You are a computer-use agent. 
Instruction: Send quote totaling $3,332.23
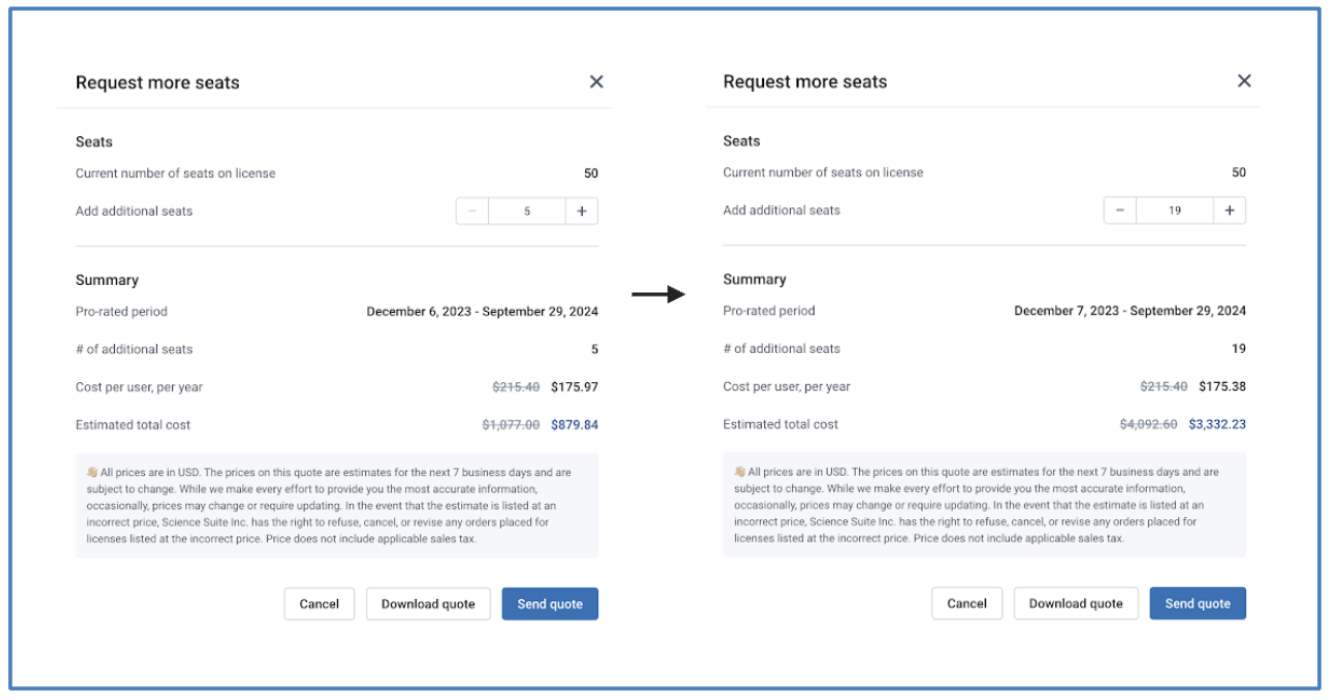1198,603
